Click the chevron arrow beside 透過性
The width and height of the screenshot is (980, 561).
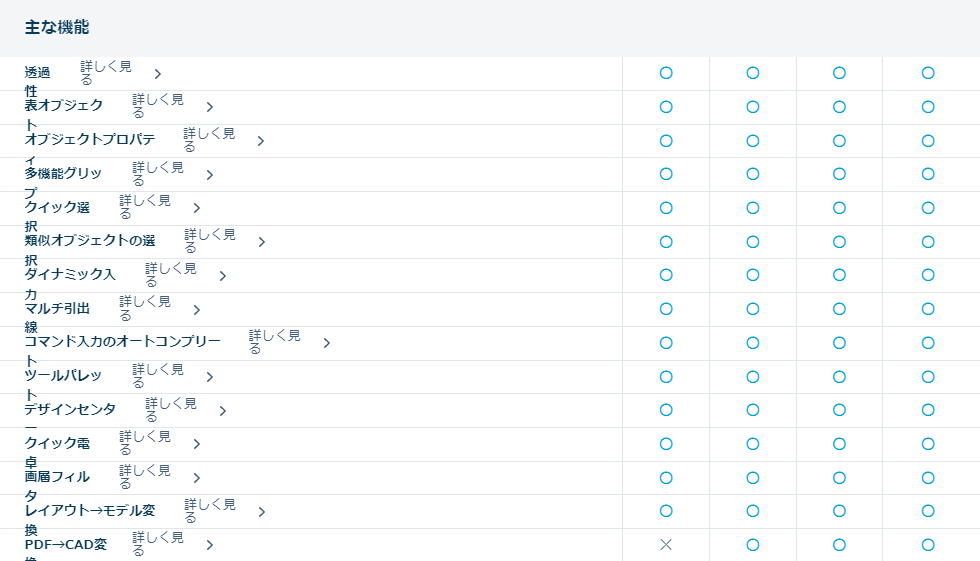(158, 73)
